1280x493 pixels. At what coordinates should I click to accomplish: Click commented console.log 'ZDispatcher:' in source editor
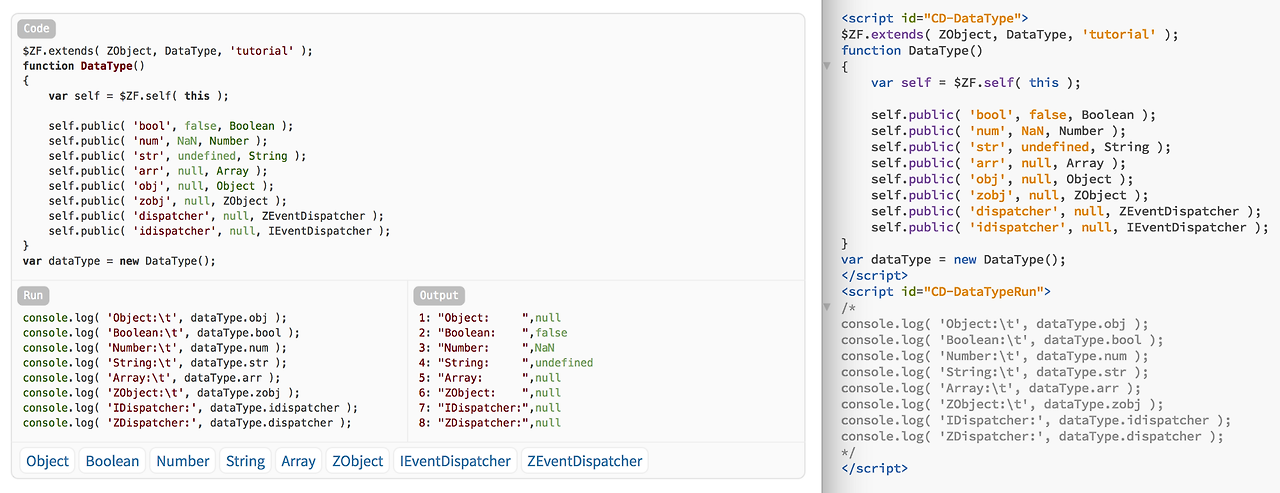pyautogui.click(x=1033, y=436)
